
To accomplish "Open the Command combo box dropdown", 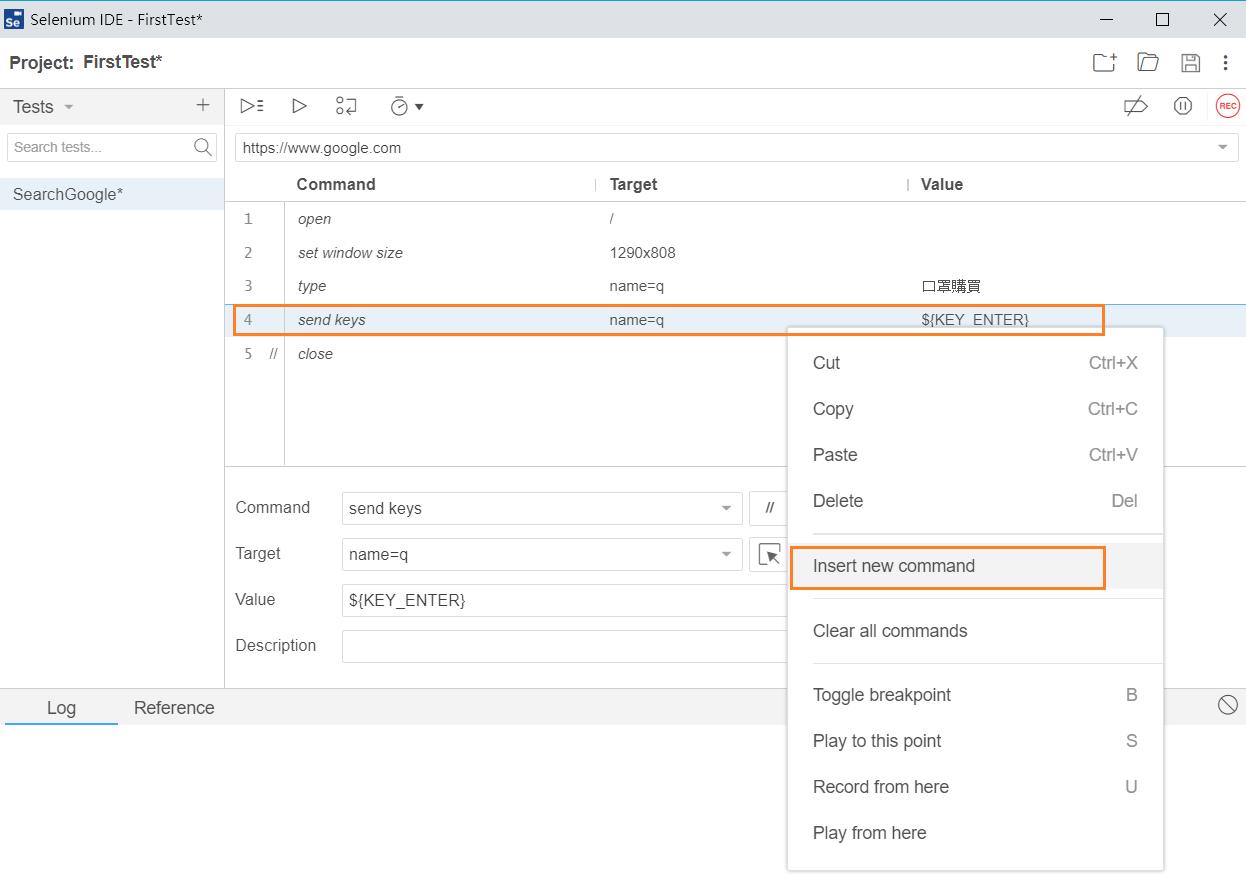I will (726, 508).
